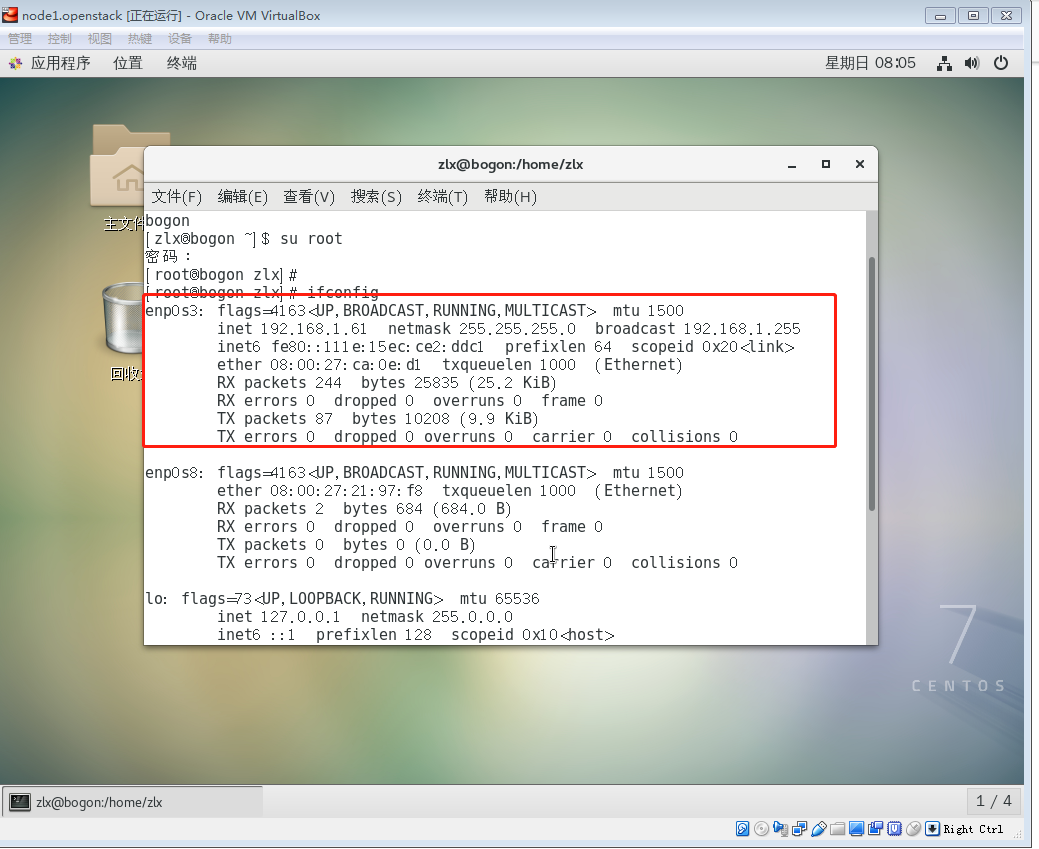Click ether 08:00:27:ca:0e:d1 MAC address

[x=319, y=365]
